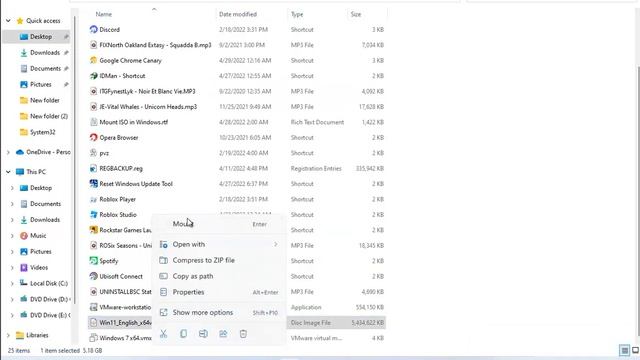
Task: Click the Windows 7 x64.vmx file icon
Action: point(93,338)
